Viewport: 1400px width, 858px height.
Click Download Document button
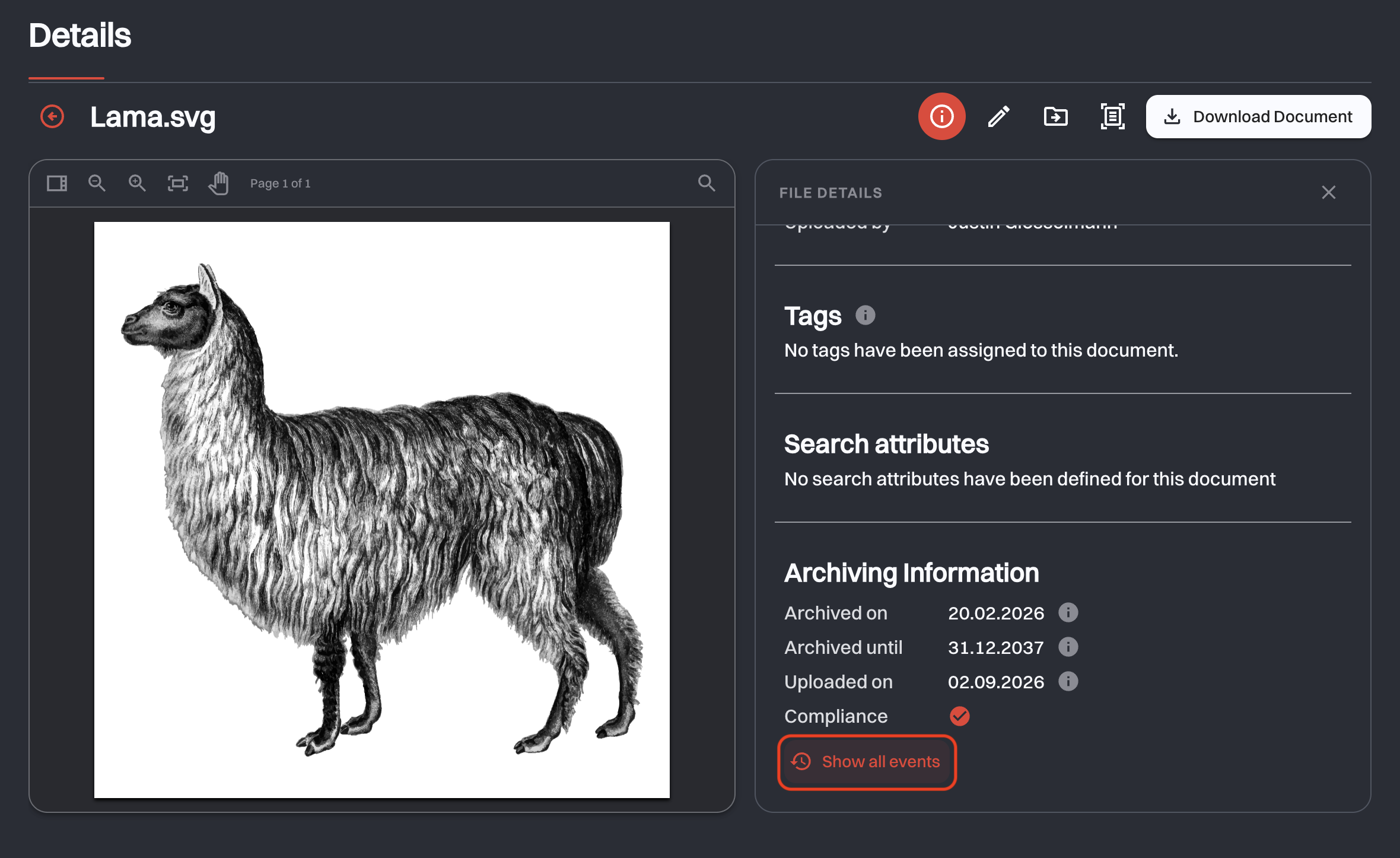(1258, 117)
